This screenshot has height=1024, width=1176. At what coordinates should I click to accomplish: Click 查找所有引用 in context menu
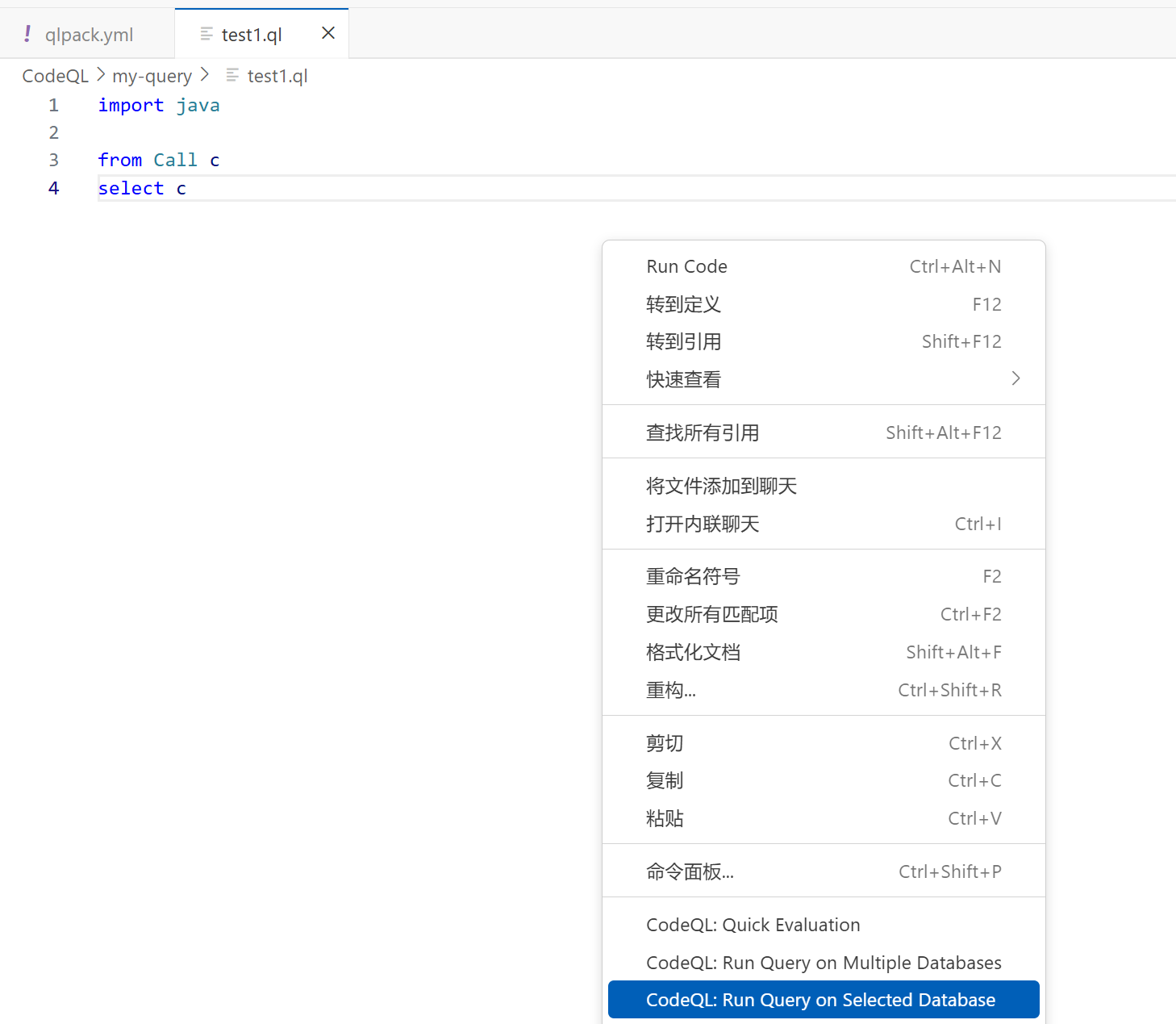702,433
